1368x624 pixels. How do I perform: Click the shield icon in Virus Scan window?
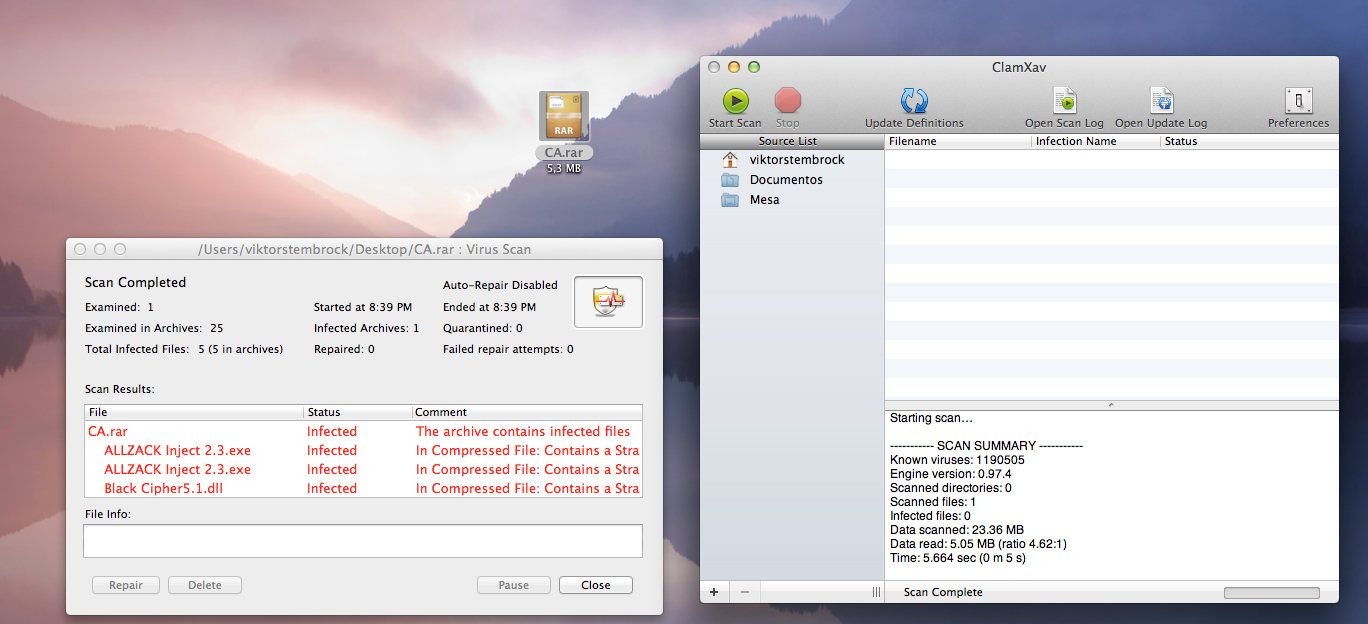coord(608,302)
